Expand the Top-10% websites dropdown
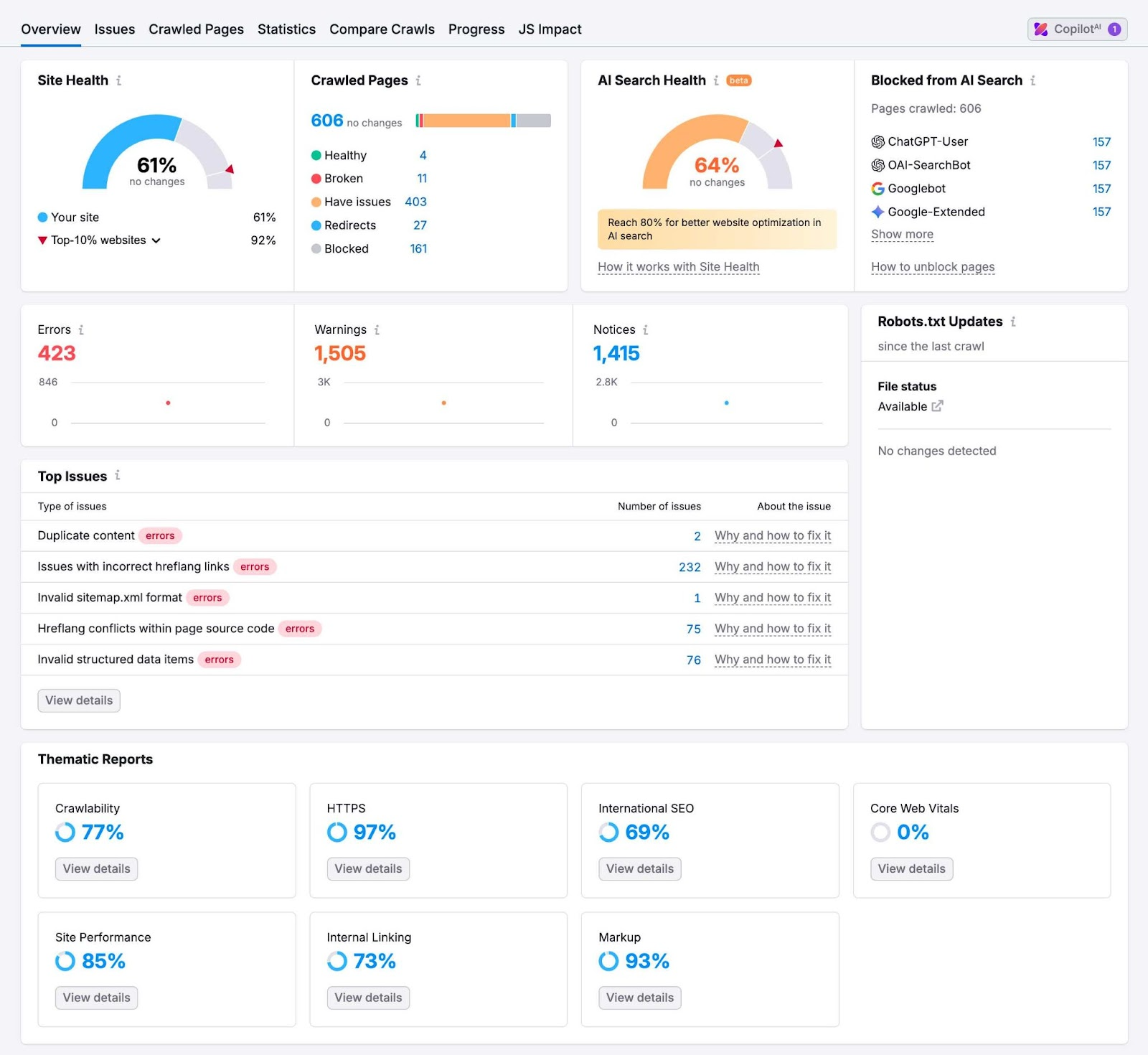The width and height of the screenshot is (1148, 1055). (x=156, y=240)
